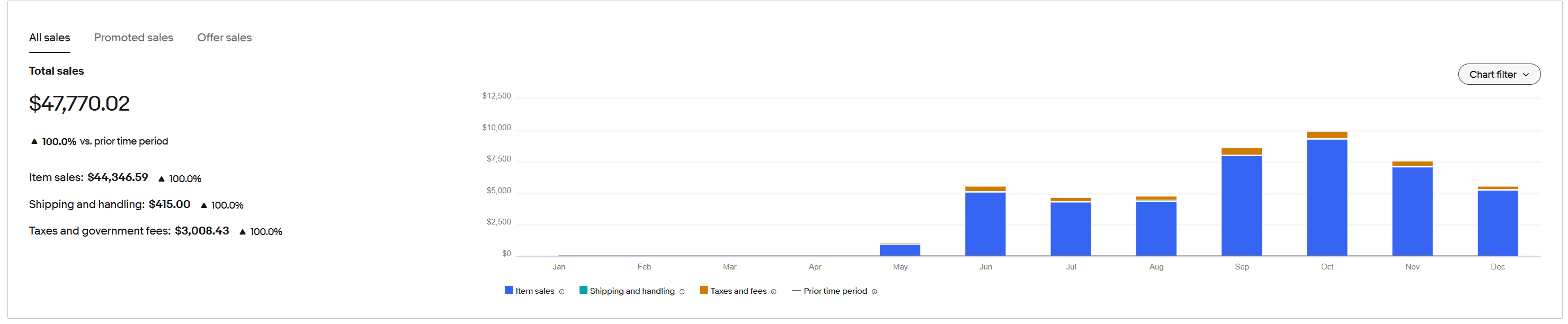The width and height of the screenshot is (1568, 324).
Task: Select the All sales tab
Action: pos(49,38)
